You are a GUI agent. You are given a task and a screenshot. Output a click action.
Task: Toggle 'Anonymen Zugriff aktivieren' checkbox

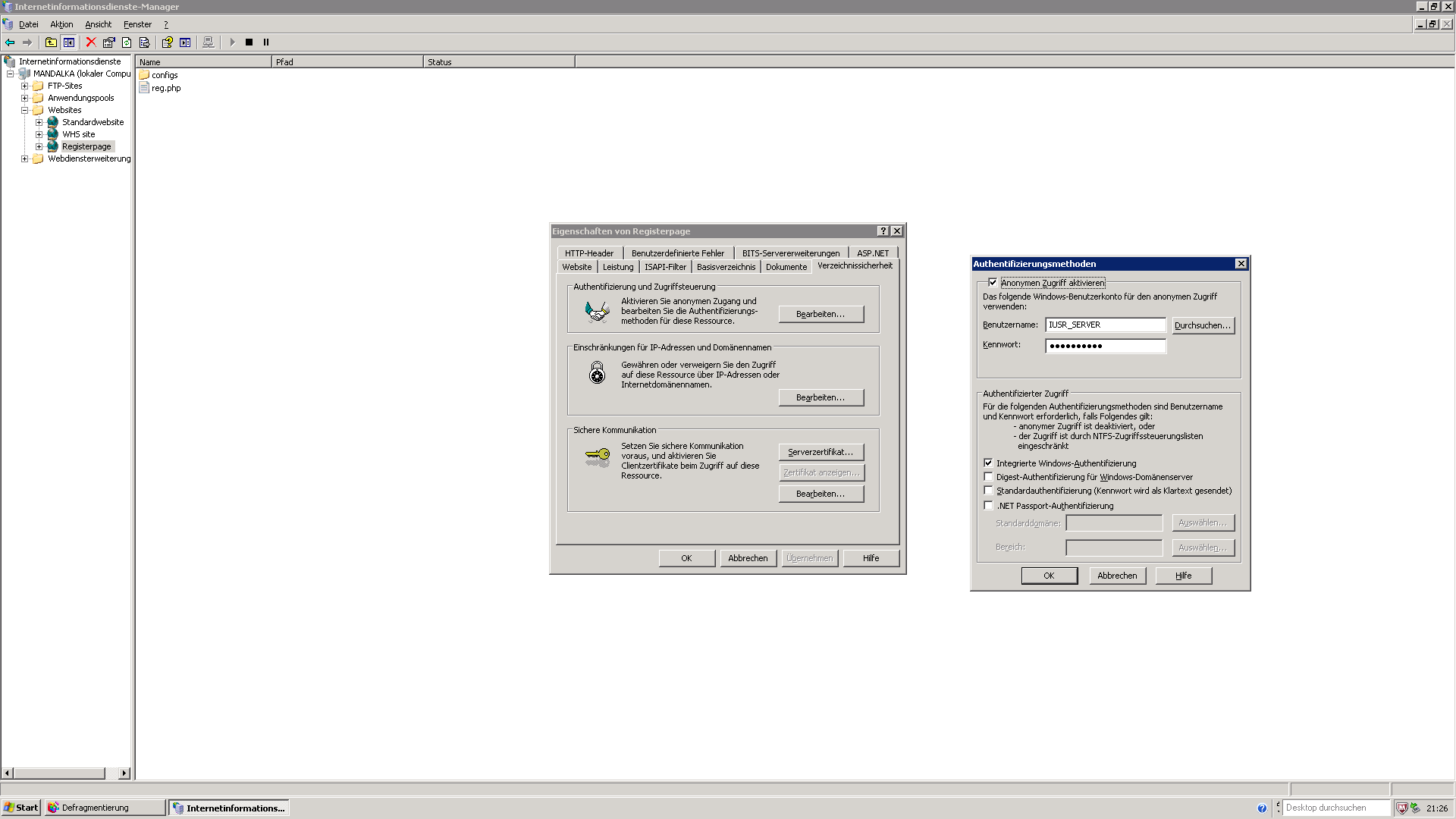(993, 283)
